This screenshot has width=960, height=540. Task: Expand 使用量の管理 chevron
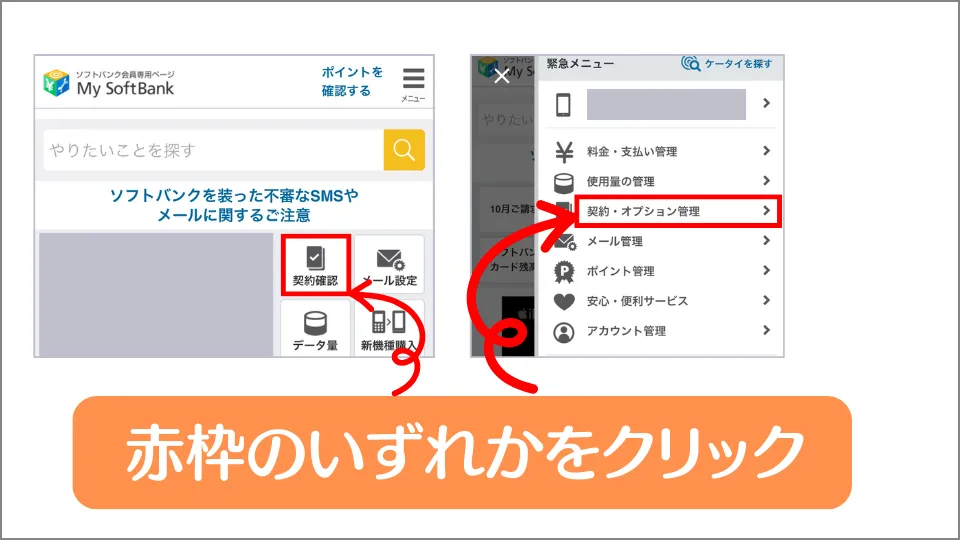pyautogui.click(x=766, y=181)
